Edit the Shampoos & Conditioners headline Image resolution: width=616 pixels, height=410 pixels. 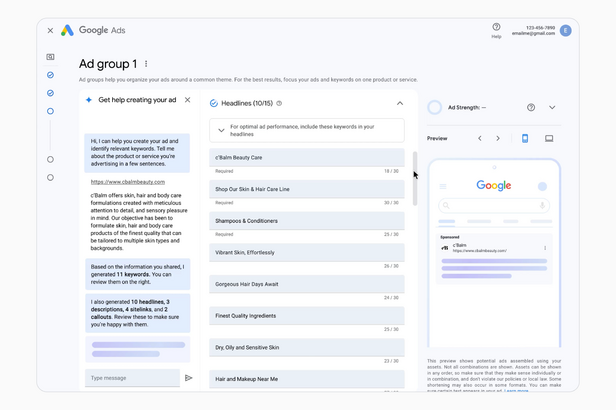(x=307, y=221)
